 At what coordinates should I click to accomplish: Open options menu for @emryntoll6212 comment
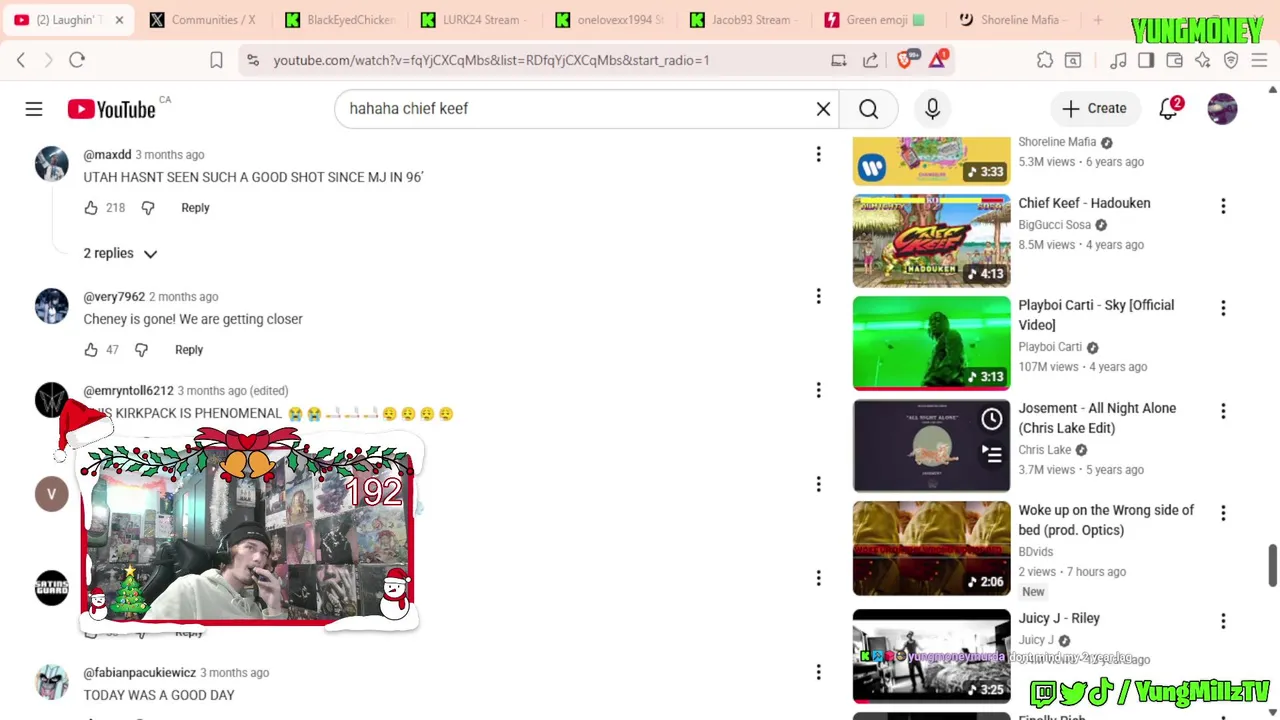[x=818, y=390]
